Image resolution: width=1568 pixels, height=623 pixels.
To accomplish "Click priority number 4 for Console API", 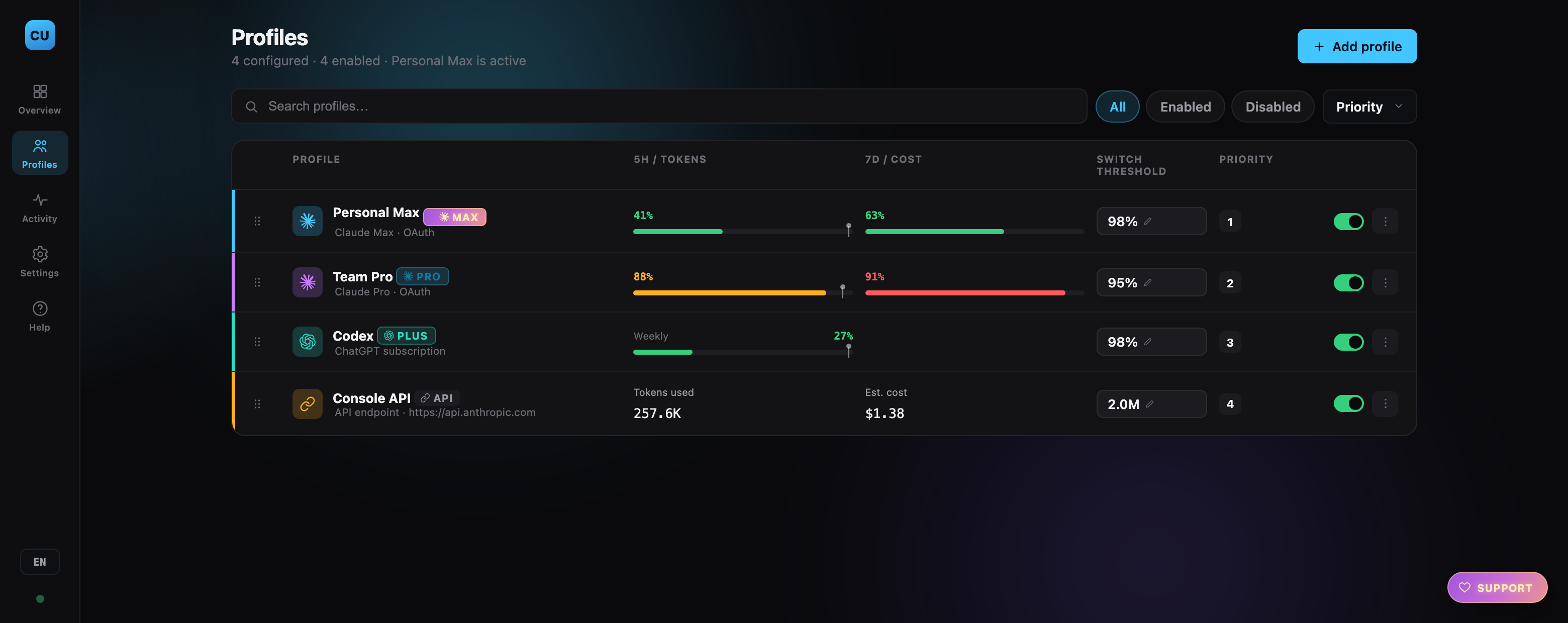I will pyautogui.click(x=1230, y=403).
